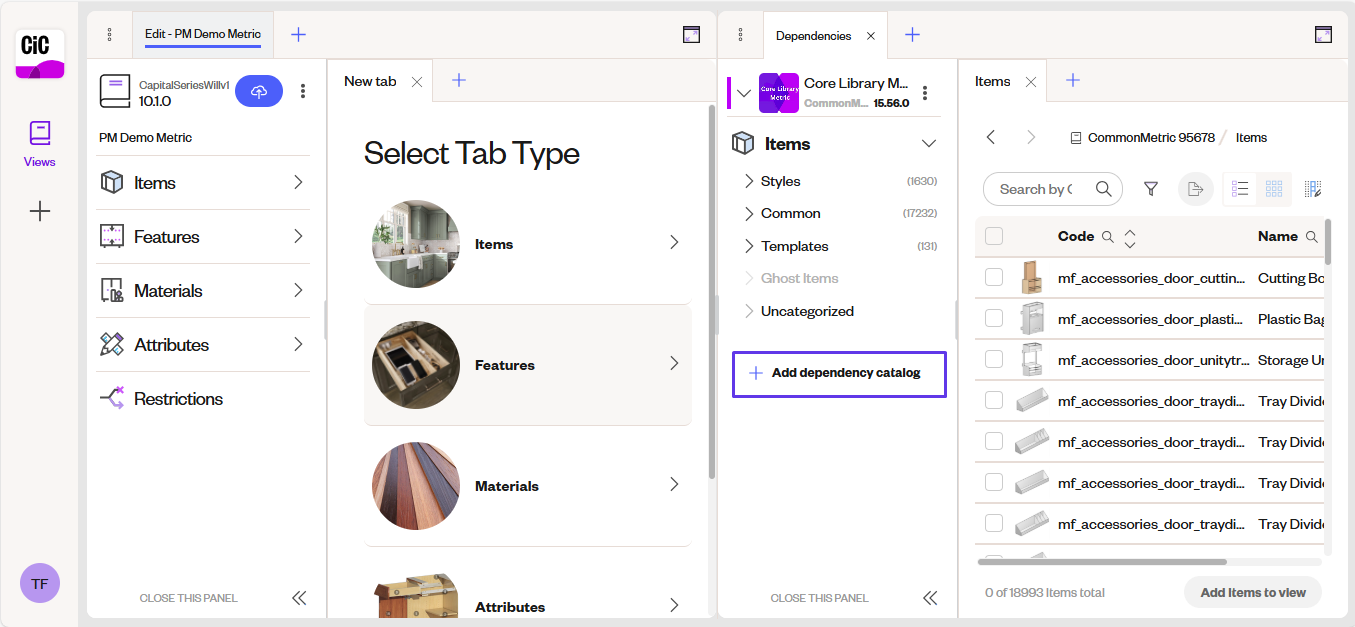Choose the Materials tab type thumbnail
This screenshot has width=1355, height=627.
tap(416, 486)
